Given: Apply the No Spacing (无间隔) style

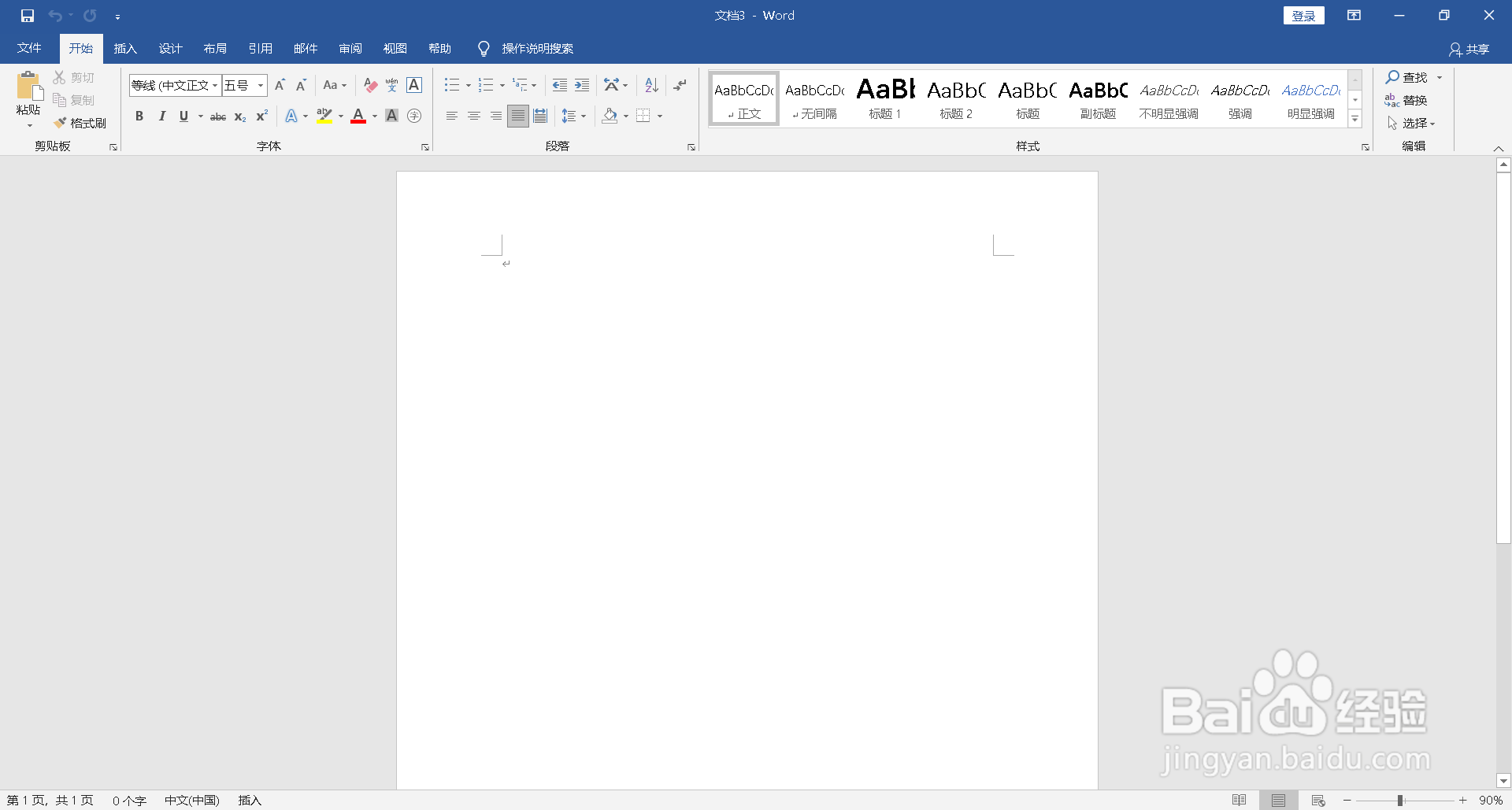Looking at the screenshot, I should 814,98.
